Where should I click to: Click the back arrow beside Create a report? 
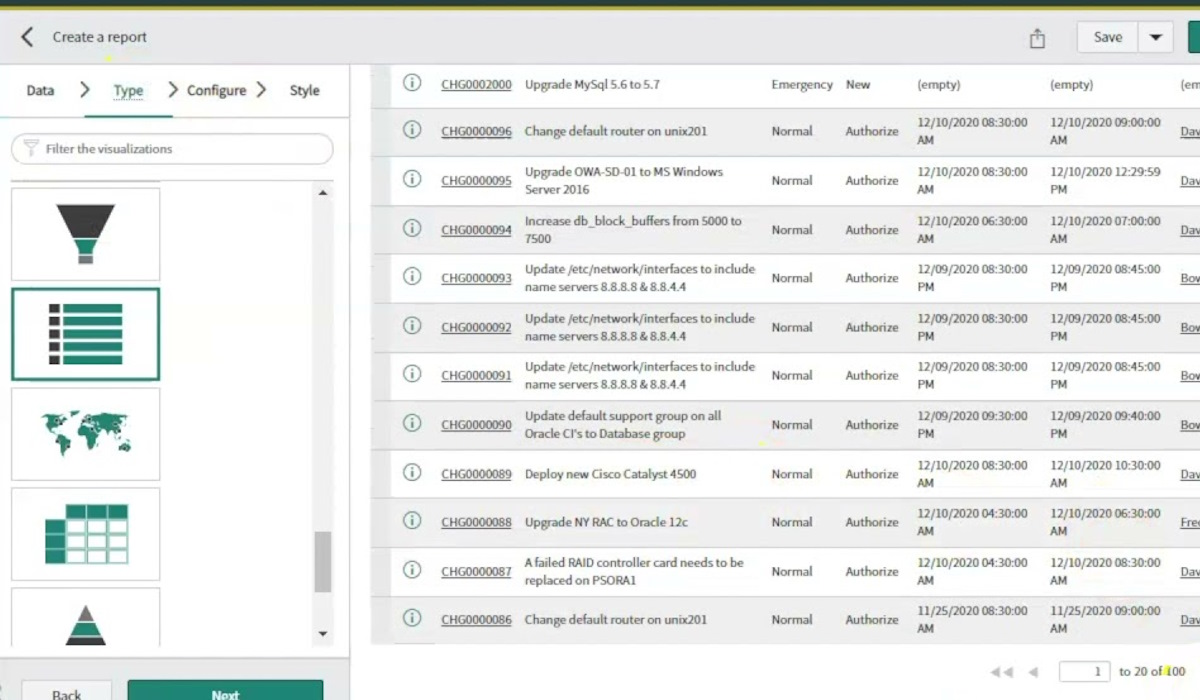click(x=27, y=37)
